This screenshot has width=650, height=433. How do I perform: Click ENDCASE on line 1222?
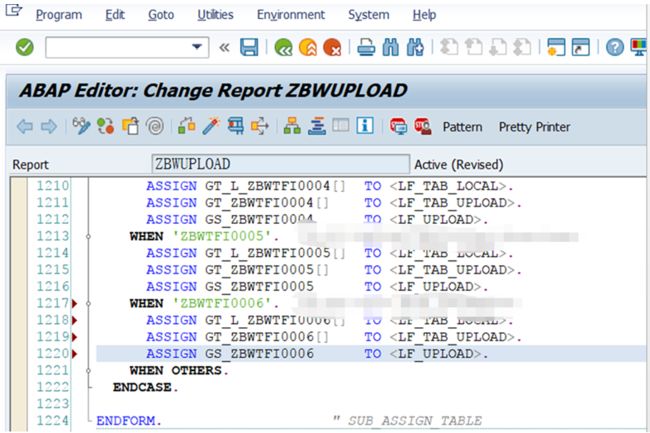pos(145,387)
